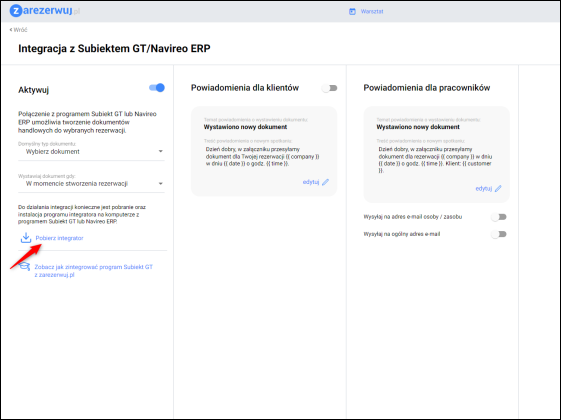This screenshot has width=561, height=420.
Task: Open Zobacz jak zintegrować program Subiekt GT link
Action: [x=93, y=271]
